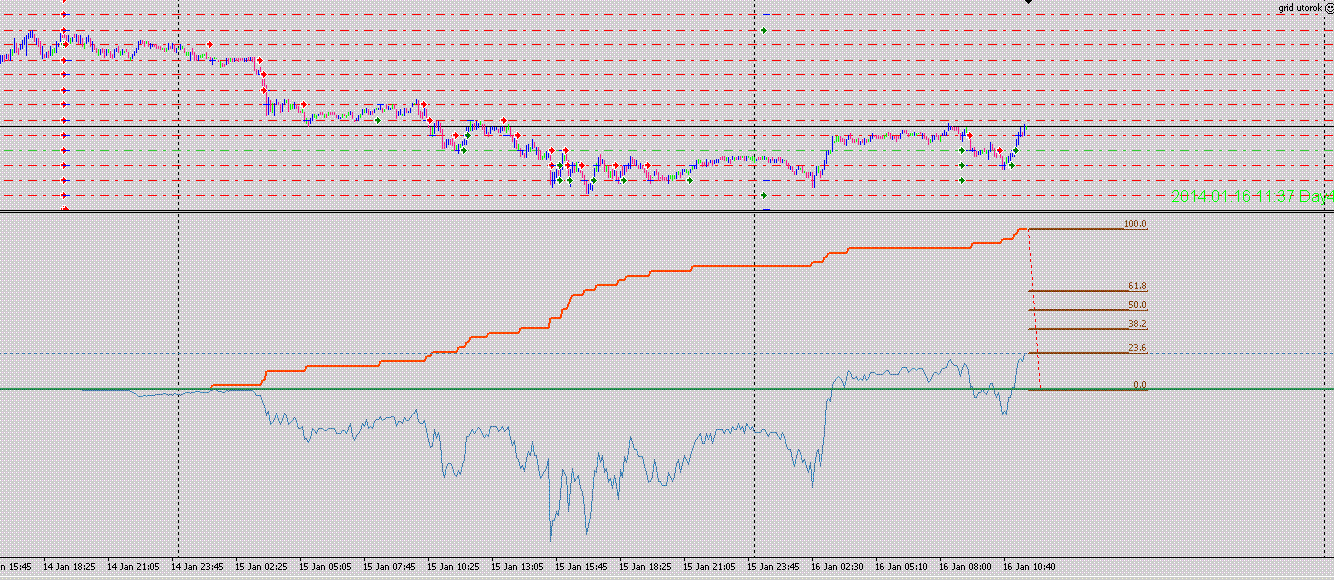Select the 23.6 Fibonacci level label

(x=1136, y=348)
